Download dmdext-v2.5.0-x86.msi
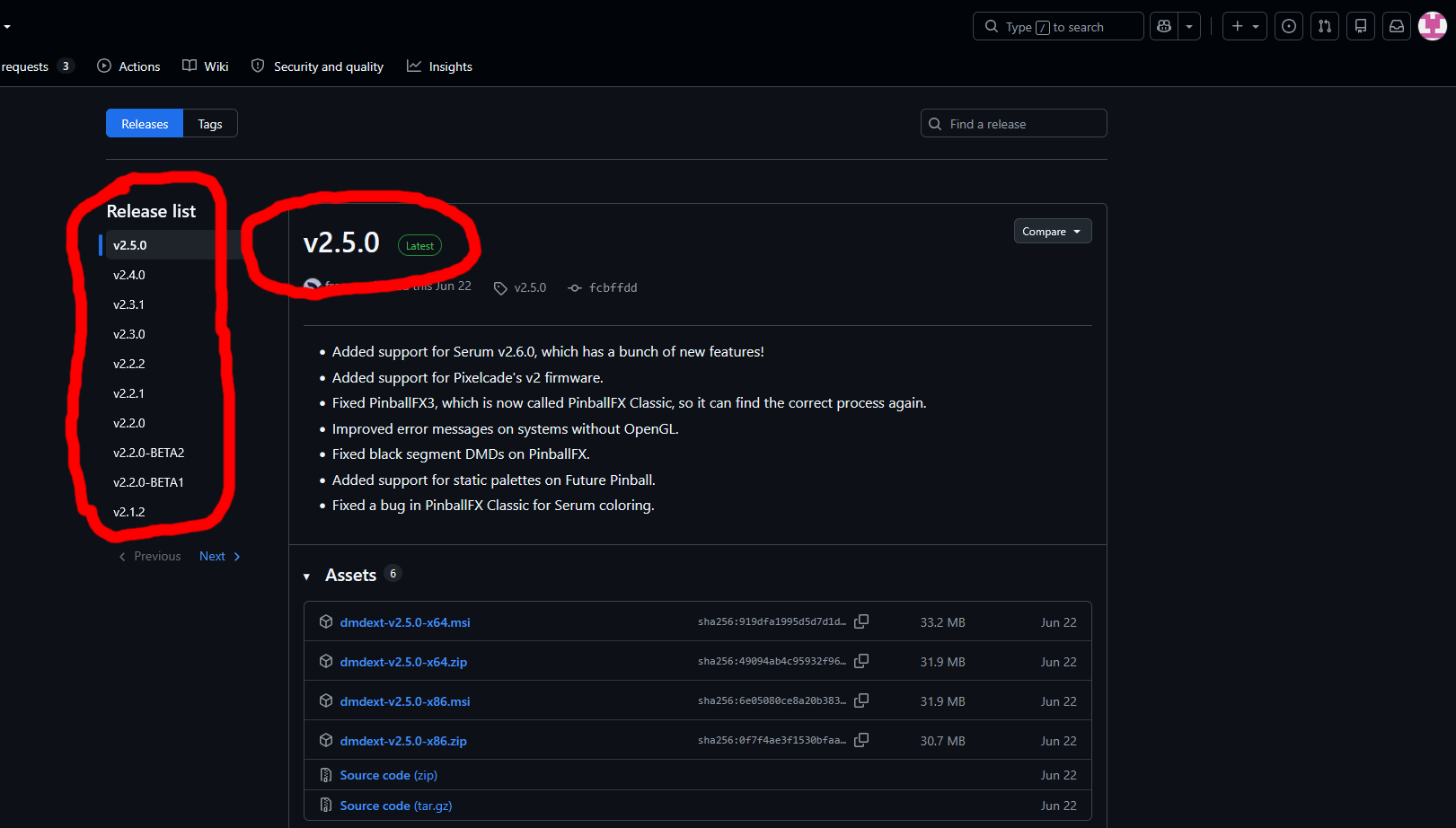The image size is (1456, 828). click(405, 701)
